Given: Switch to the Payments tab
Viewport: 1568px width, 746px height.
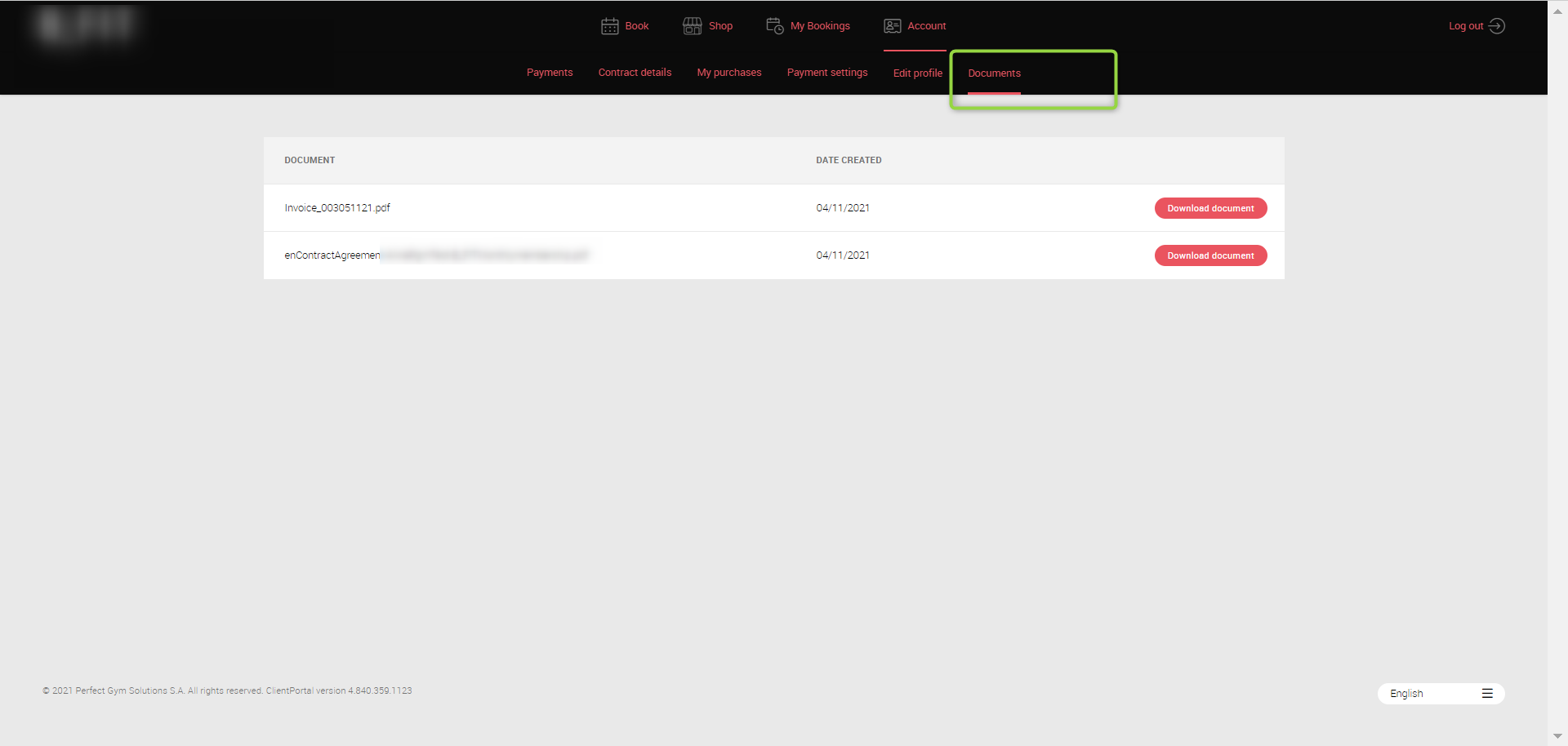Looking at the screenshot, I should coord(550,73).
